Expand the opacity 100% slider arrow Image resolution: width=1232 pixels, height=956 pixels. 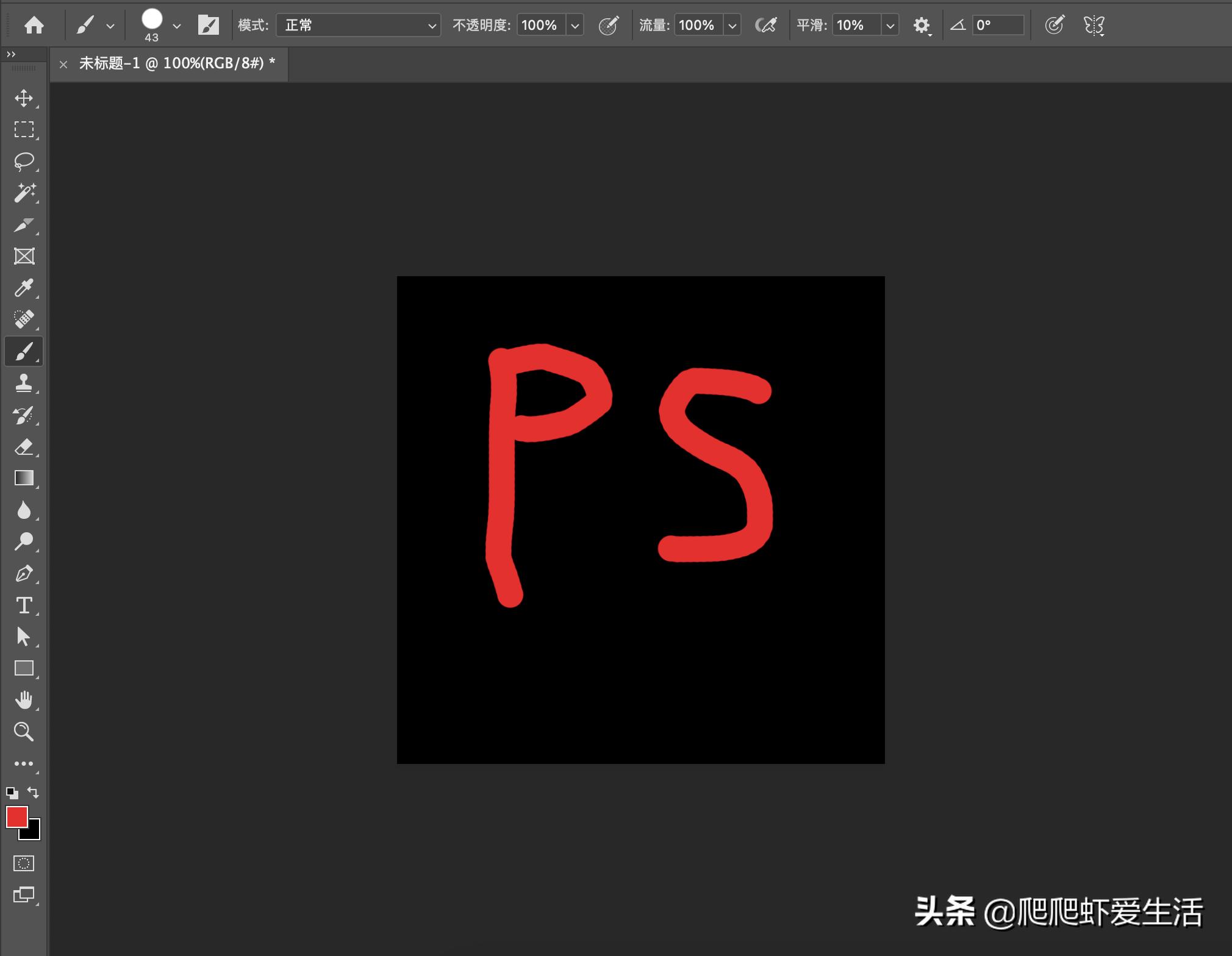pos(575,25)
